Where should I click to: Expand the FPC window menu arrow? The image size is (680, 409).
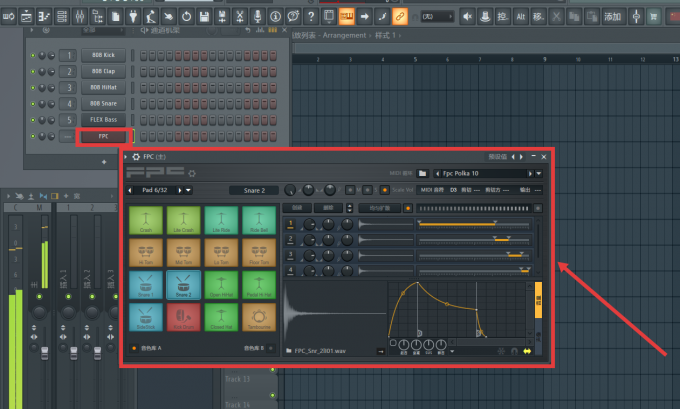click(126, 157)
